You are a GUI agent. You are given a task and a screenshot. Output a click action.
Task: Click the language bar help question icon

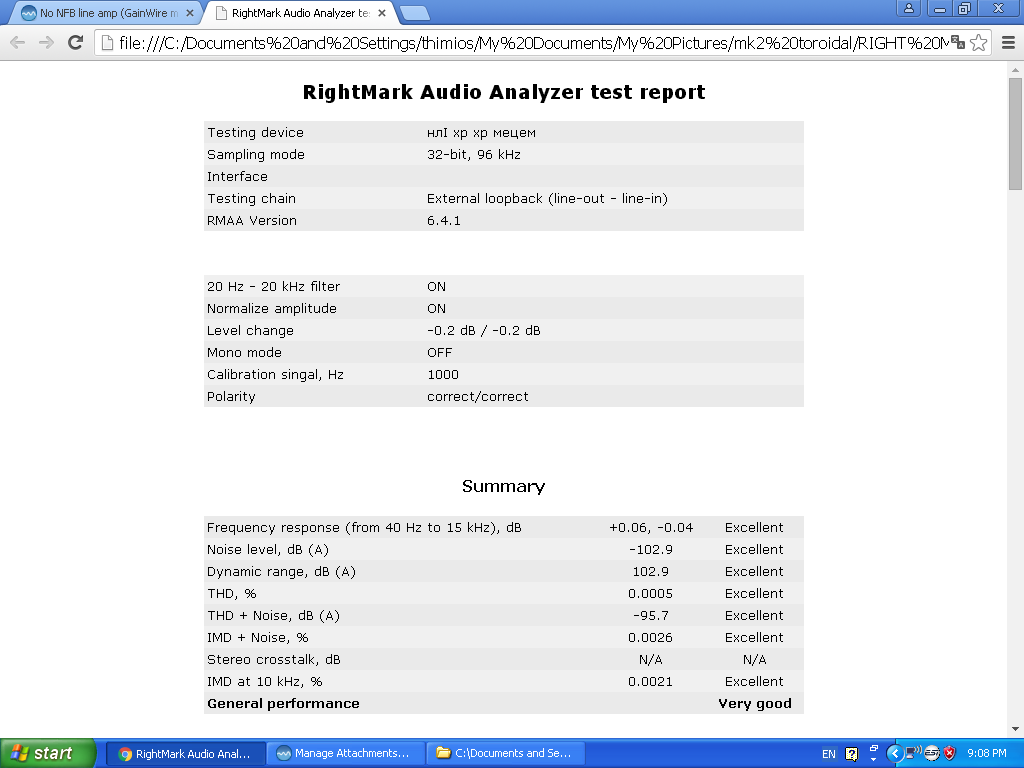click(852, 754)
